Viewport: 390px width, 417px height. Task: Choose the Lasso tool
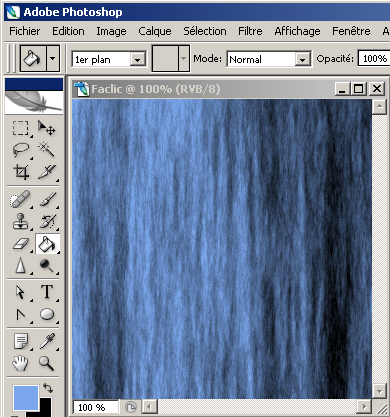(20, 150)
